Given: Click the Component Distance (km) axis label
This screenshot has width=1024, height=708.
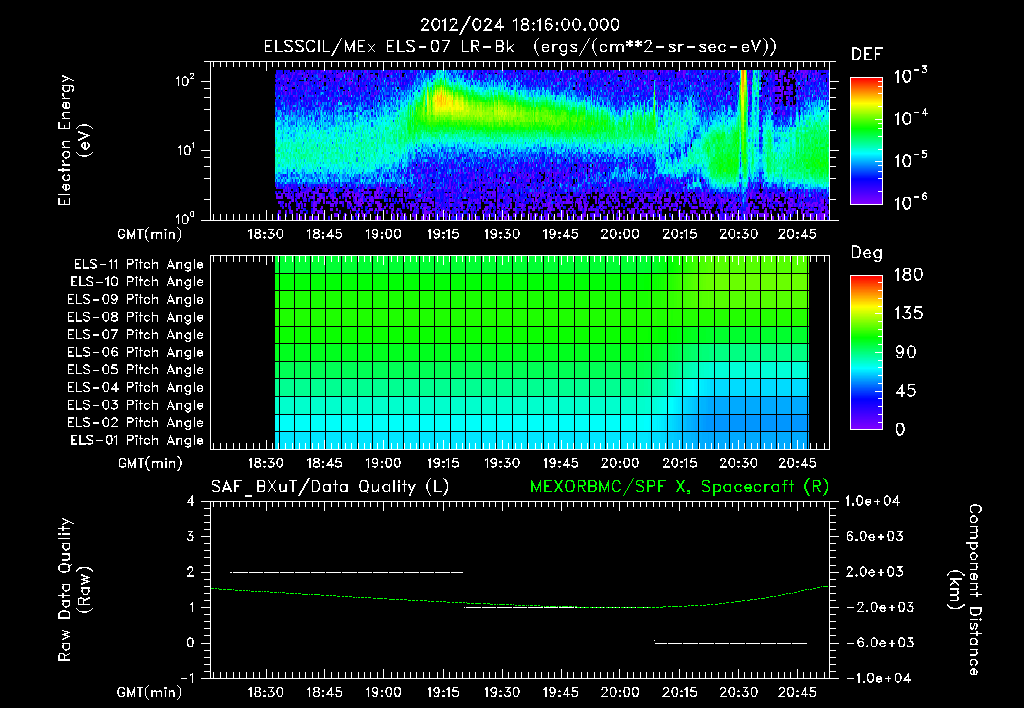Looking at the screenshot, I should 965,590.
